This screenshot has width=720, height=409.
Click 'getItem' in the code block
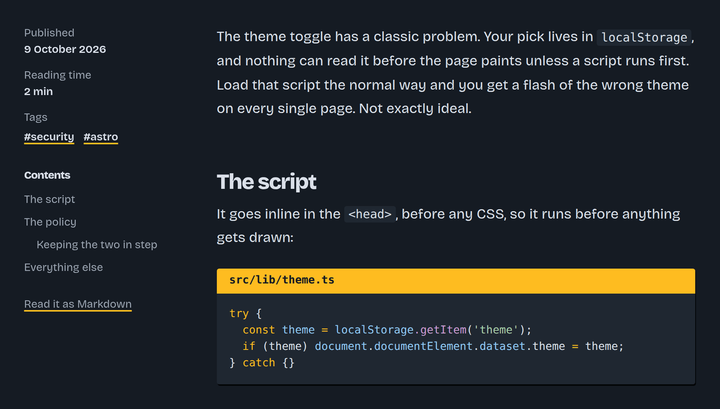tap(443, 330)
